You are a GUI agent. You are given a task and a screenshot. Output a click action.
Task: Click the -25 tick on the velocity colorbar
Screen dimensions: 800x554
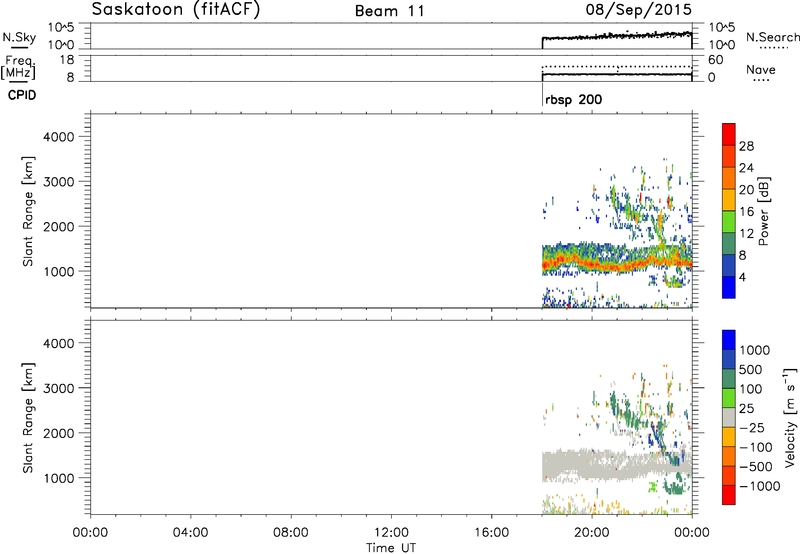752,428
